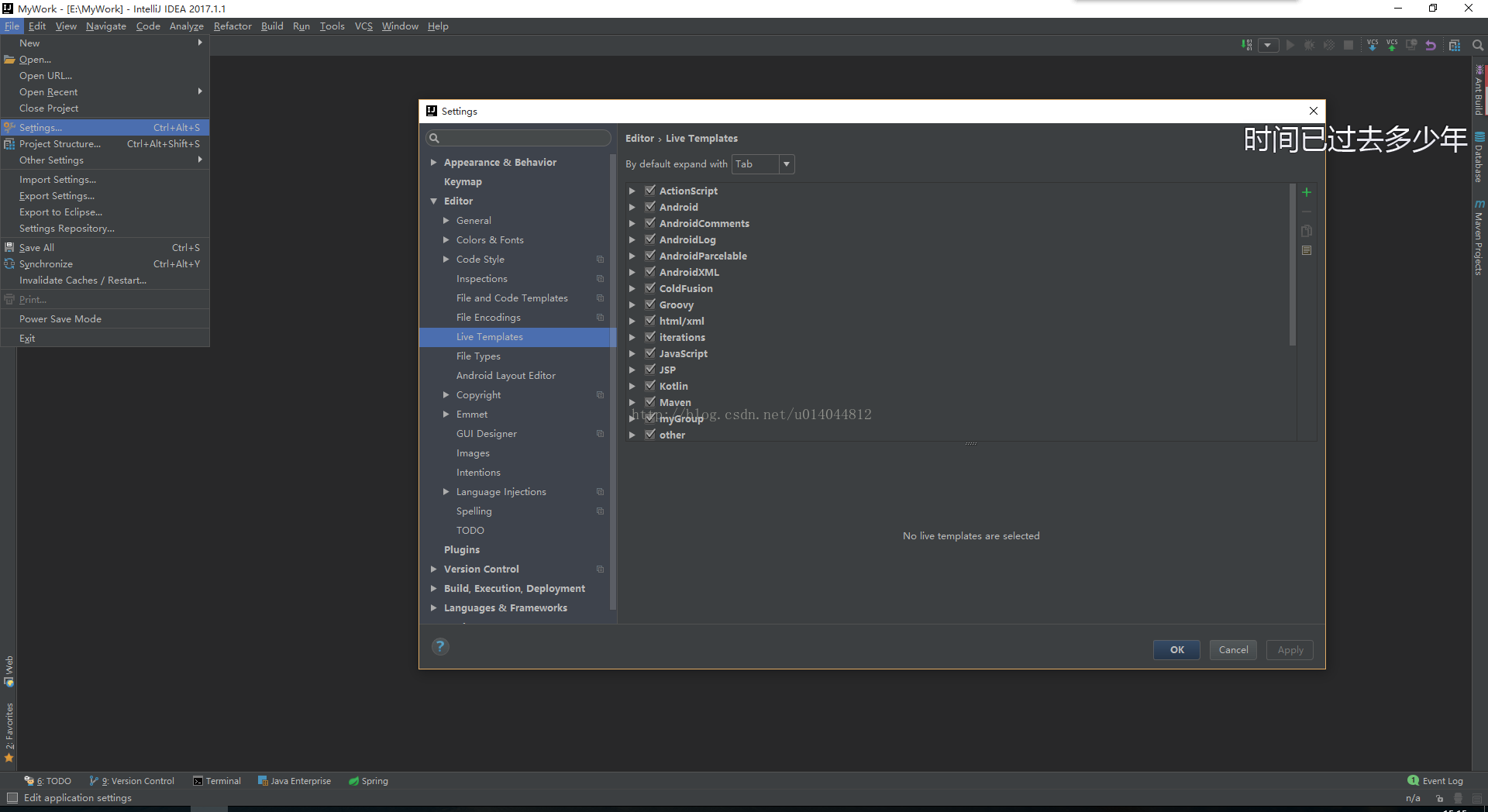The width and height of the screenshot is (1488, 812).
Task: Click Invalidate Caches / Restart menu item
Action: [x=105, y=280]
